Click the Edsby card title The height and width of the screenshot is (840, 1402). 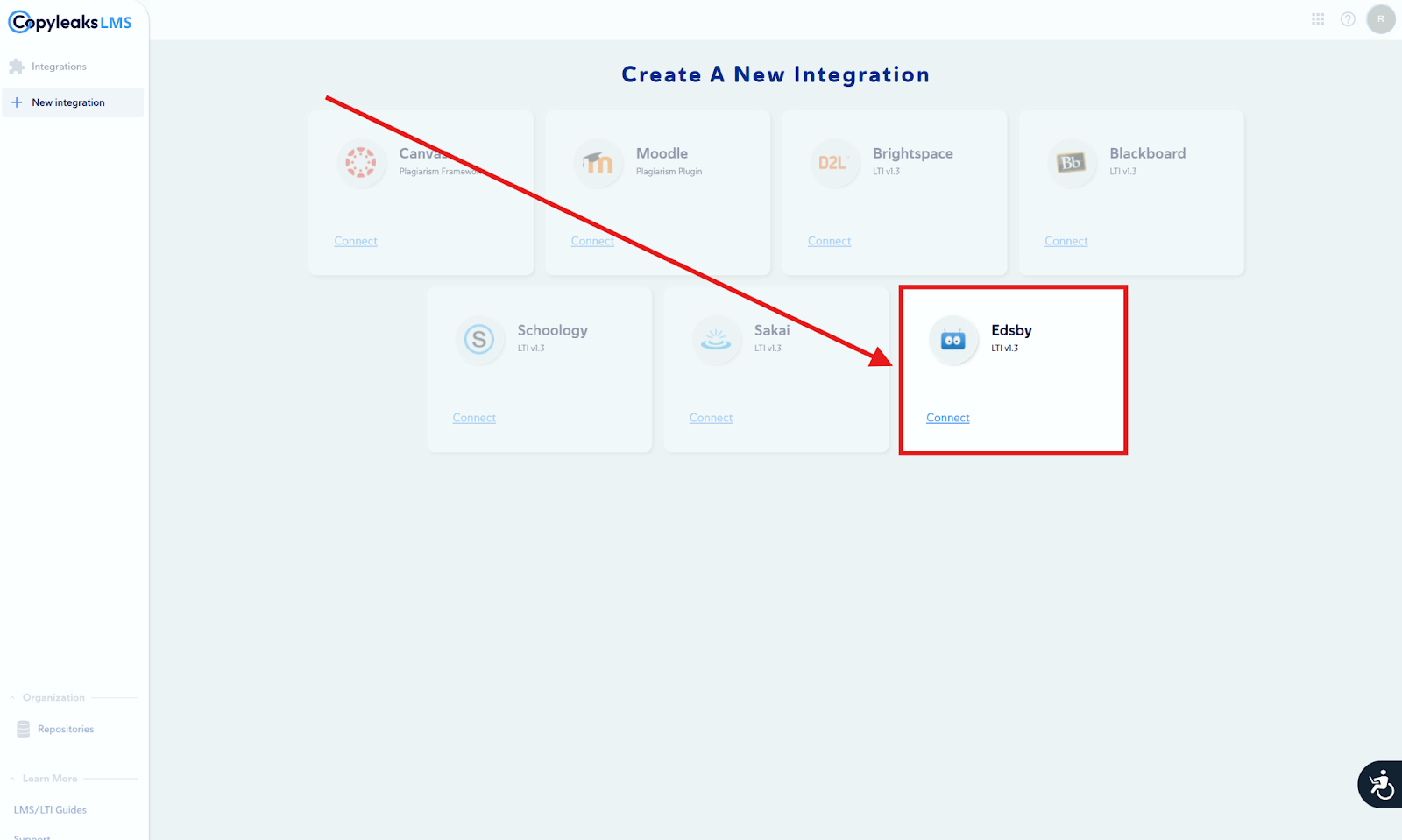(1011, 330)
